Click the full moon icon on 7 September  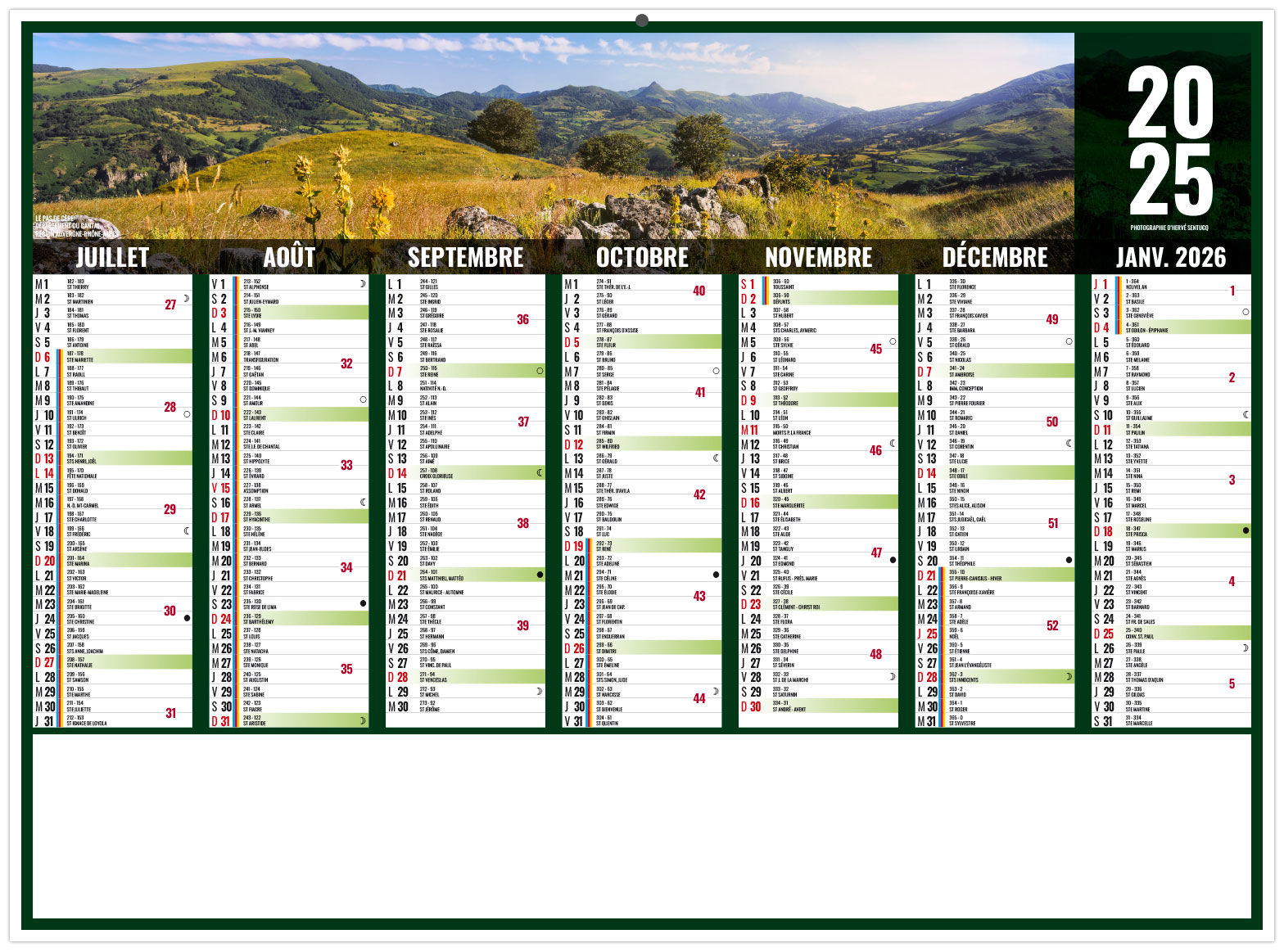pyautogui.click(x=540, y=371)
